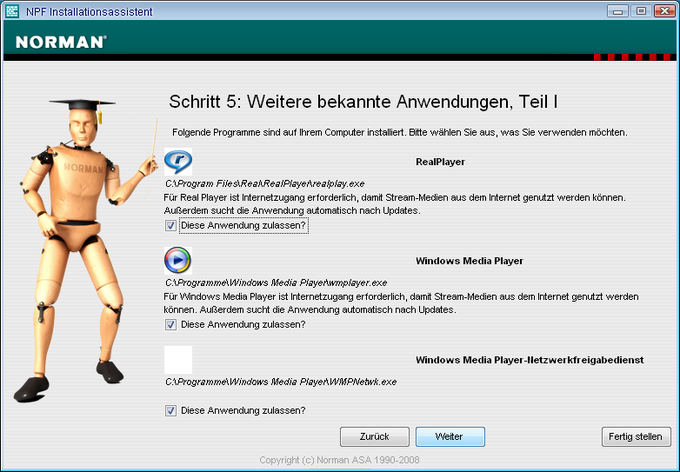Select the Windows Media Player-Netzwerkfreigabedienst heading
This screenshot has width=680, height=472.
coord(530,360)
